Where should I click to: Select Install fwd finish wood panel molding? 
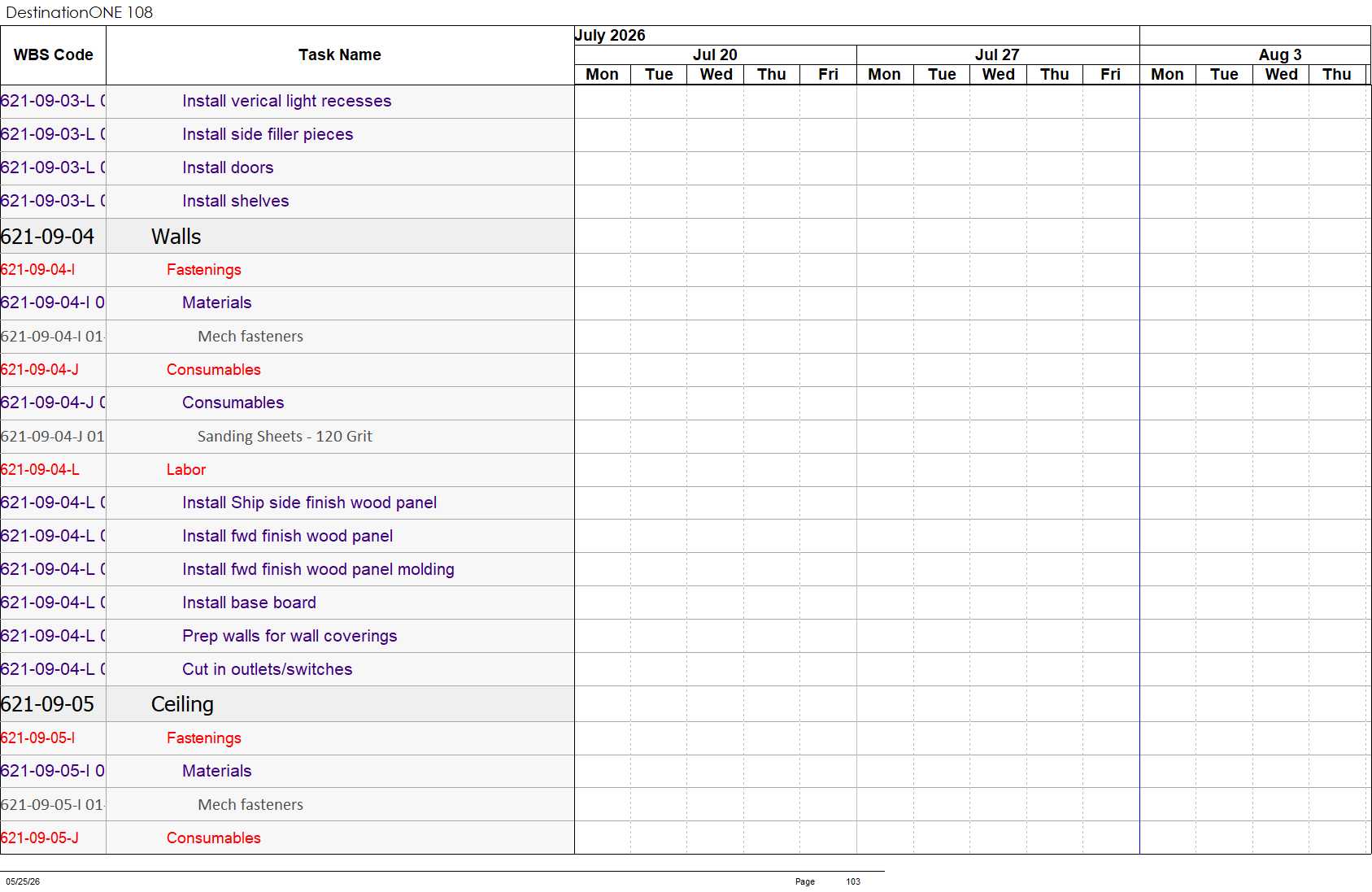(318, 569)
